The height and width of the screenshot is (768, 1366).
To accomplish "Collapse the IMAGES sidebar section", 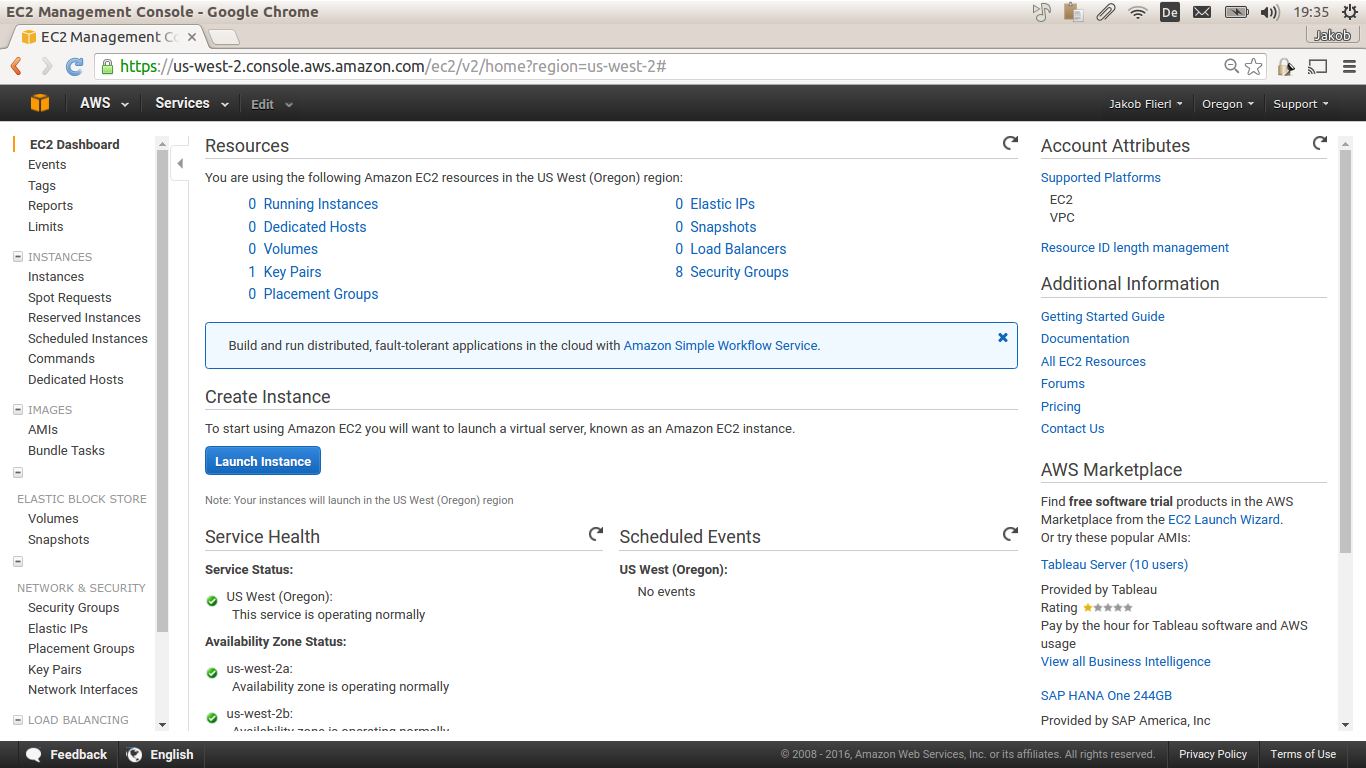I will point(18,409).
